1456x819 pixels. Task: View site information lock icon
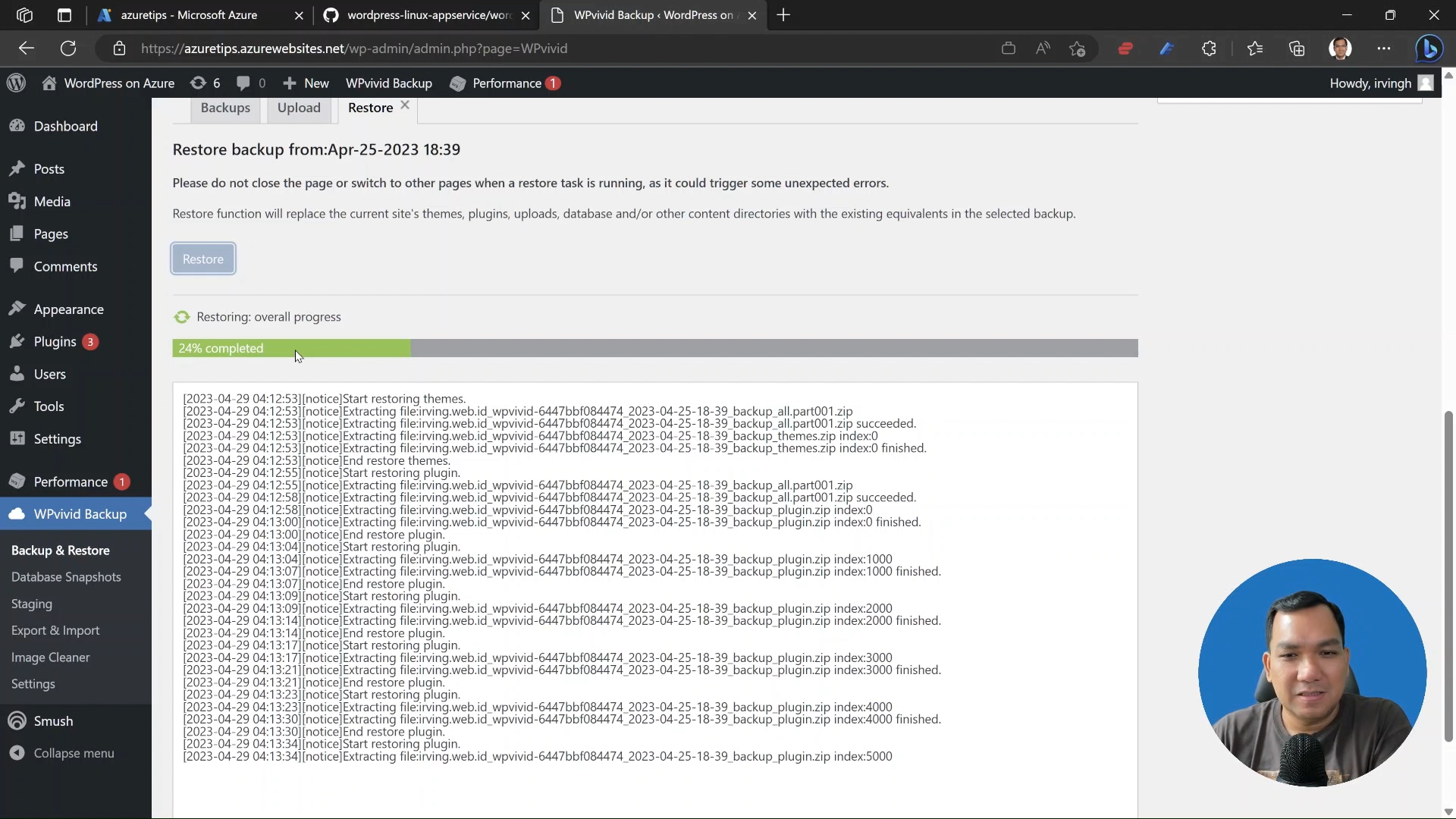click(x=119, y=49)
